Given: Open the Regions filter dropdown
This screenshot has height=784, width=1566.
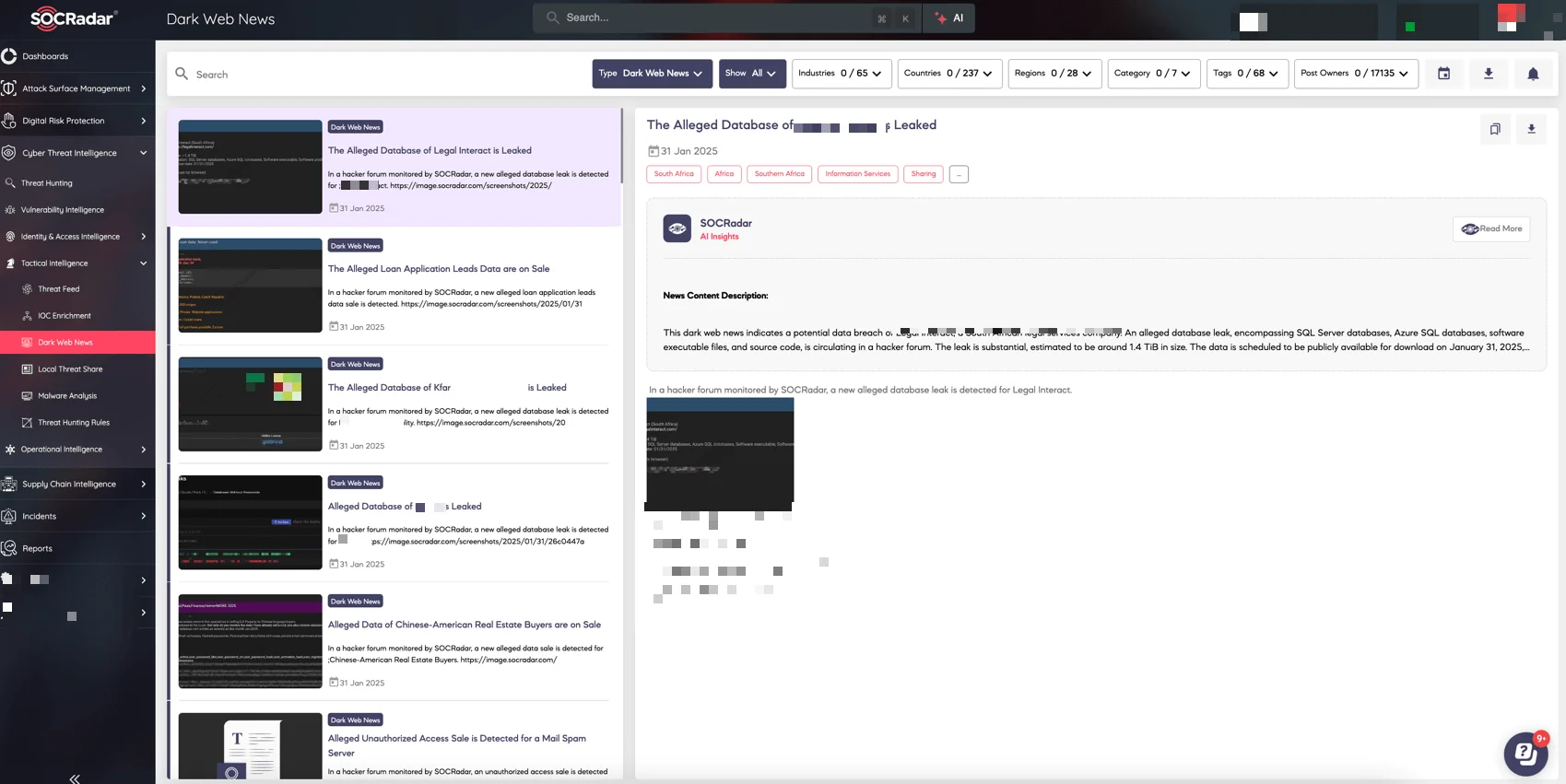Looking at the screenshot, I should pos(1054,74).
